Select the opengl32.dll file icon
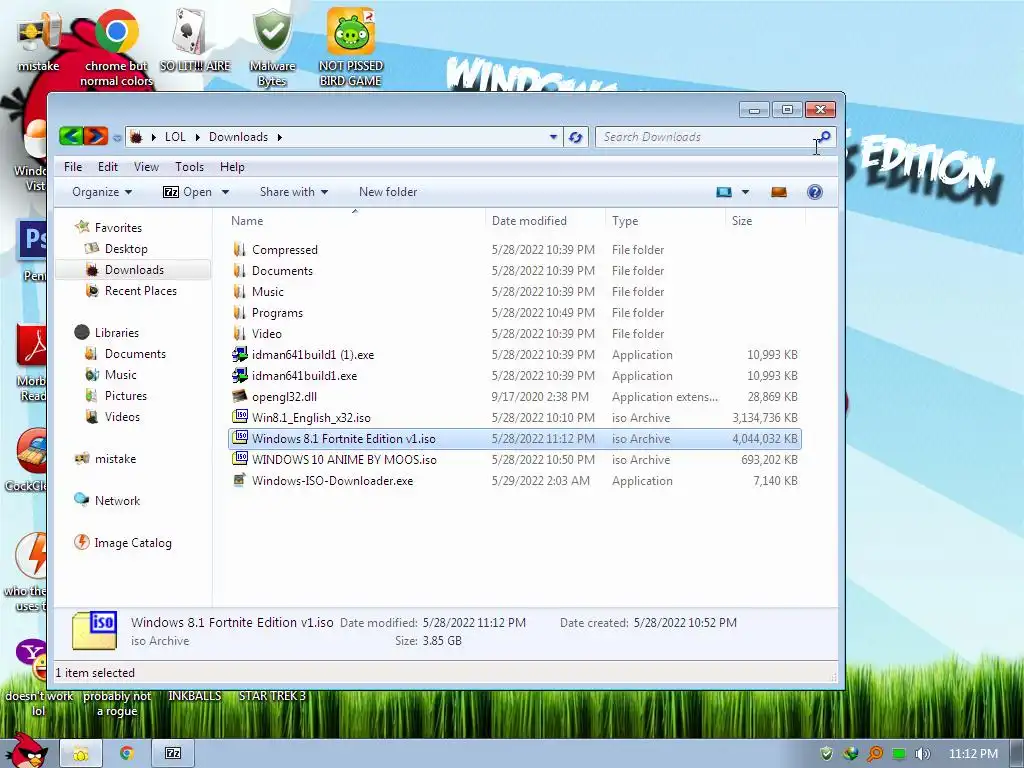This screenshot has height=768, width=1024. click(240, 396)
